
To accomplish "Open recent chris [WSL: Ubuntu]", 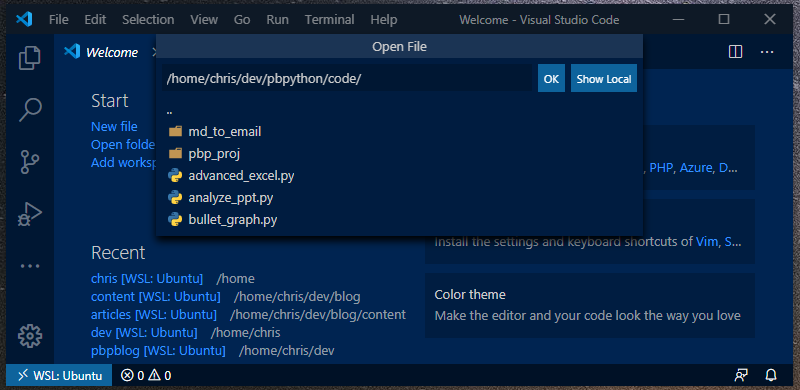I will tap(147, 279).
